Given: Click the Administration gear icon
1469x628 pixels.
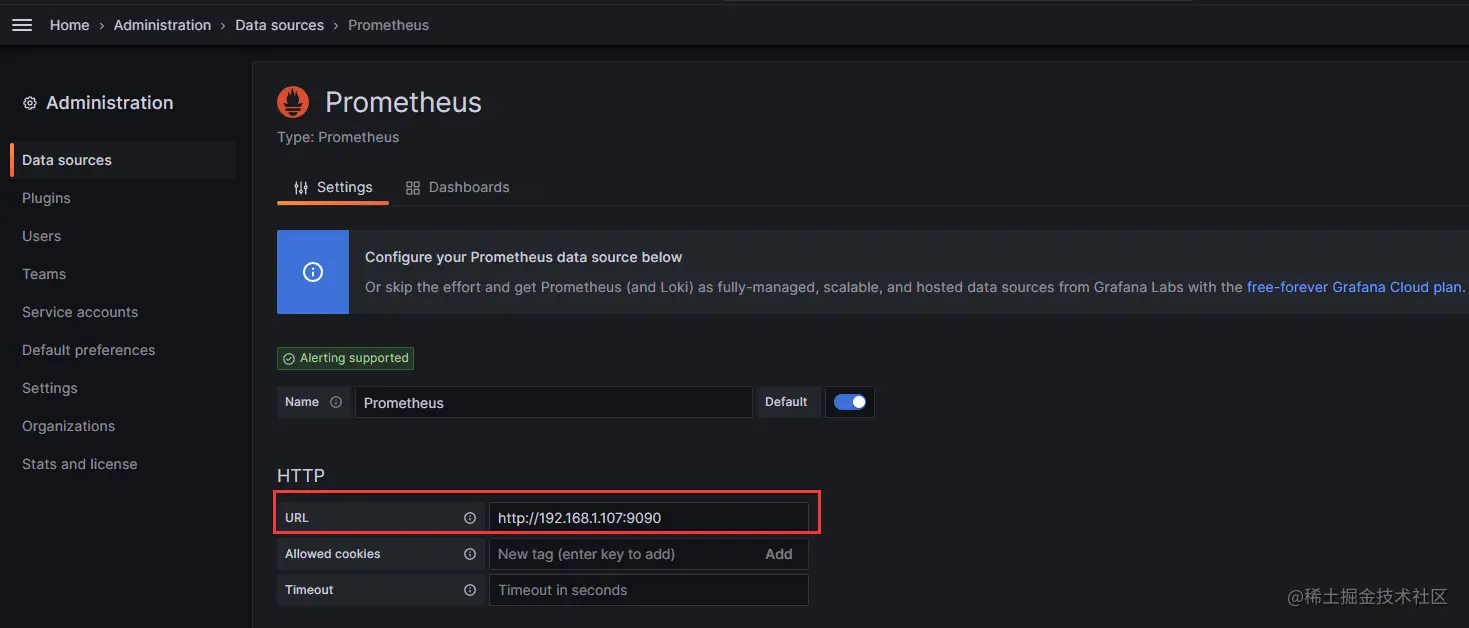Looking at the screenshot, I should (x=30, y=103).
